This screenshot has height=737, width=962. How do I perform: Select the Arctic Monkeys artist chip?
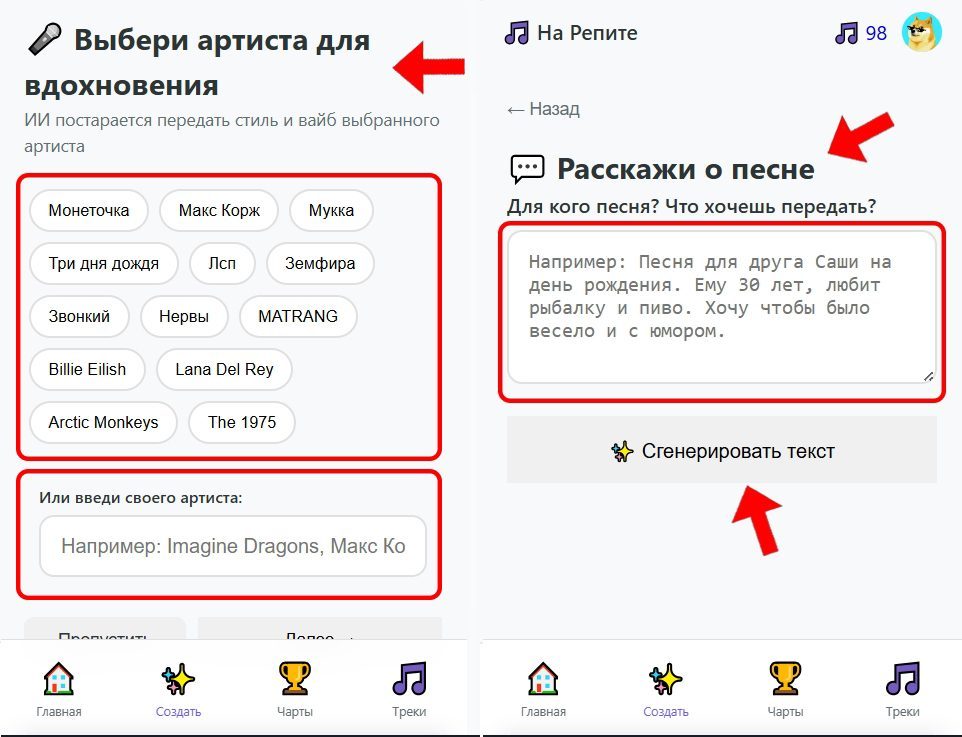point(103,422)
